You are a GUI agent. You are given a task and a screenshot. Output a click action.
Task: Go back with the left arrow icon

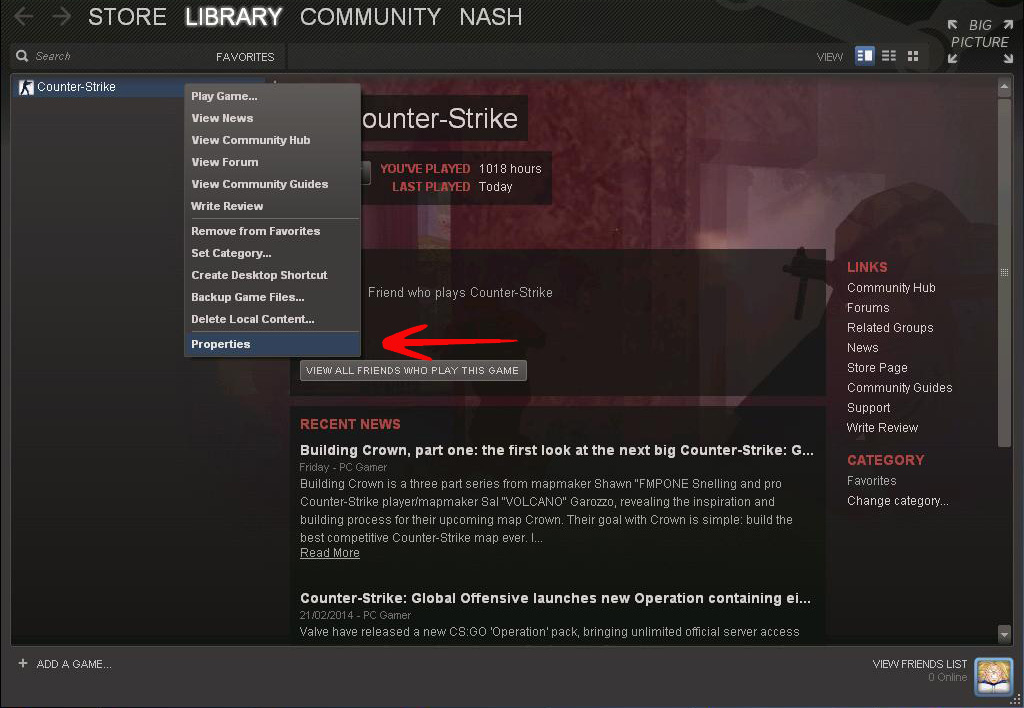(x=24, y=16)
